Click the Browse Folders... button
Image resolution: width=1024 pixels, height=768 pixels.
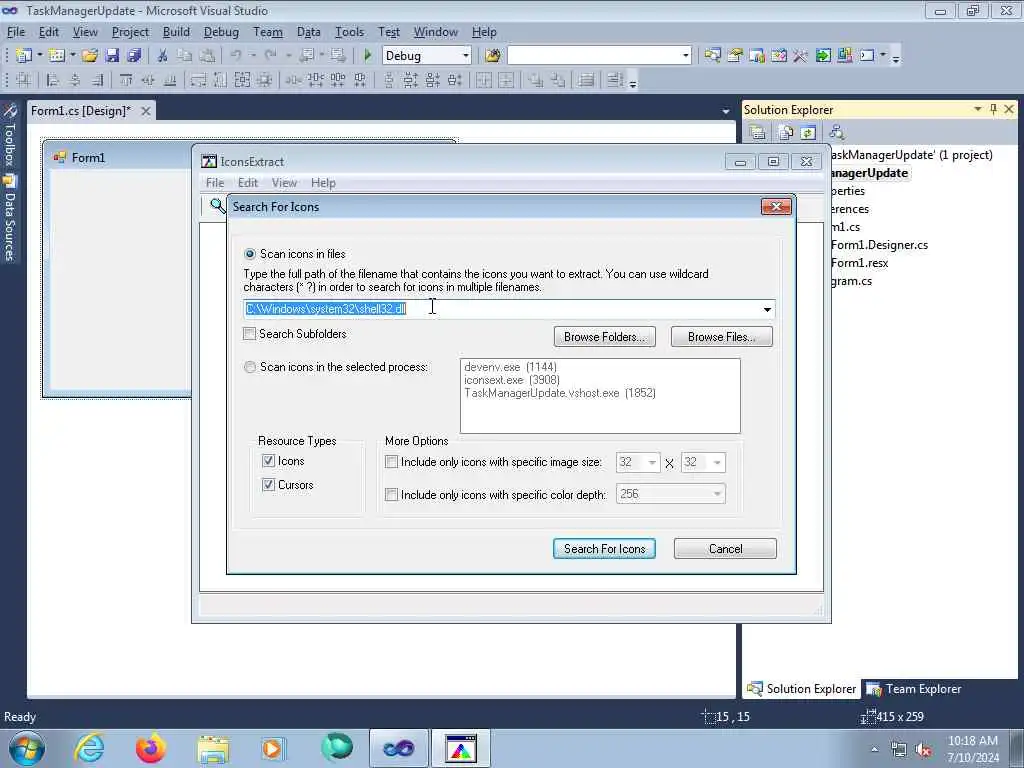click(x=604, y=337)
